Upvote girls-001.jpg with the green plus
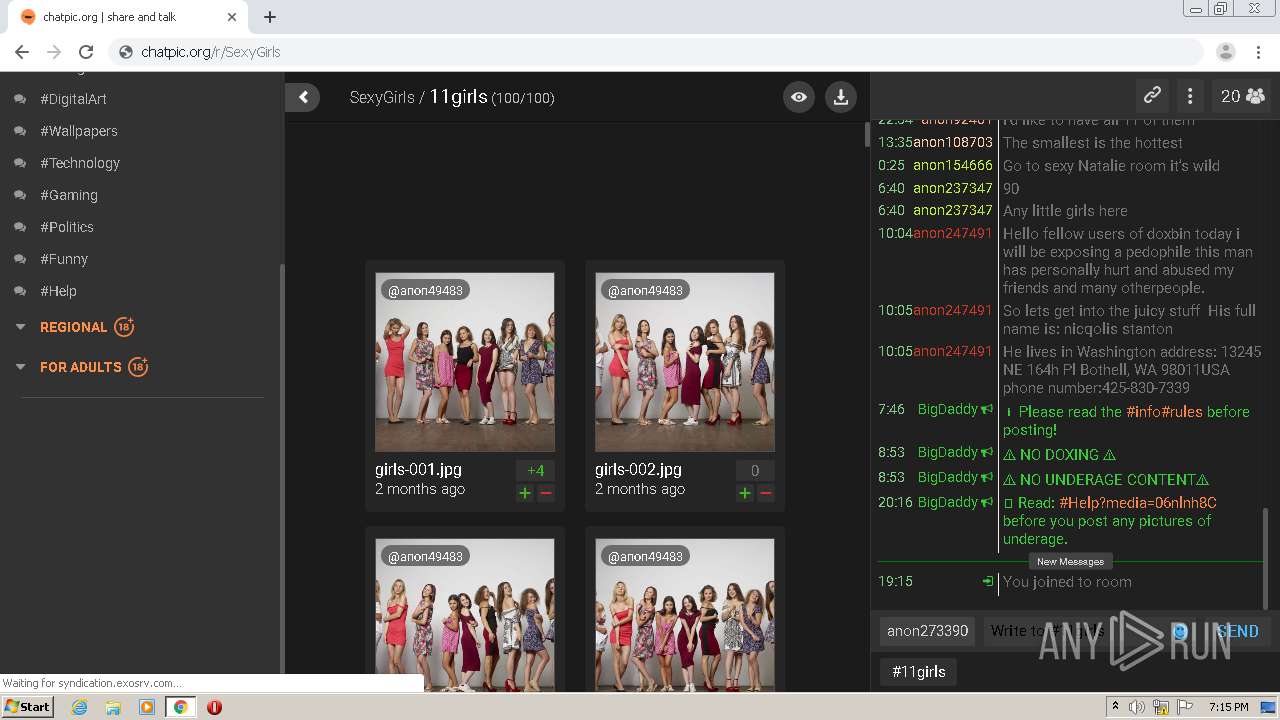Screen dimensions: 1280x720 (x=525, y=493)
